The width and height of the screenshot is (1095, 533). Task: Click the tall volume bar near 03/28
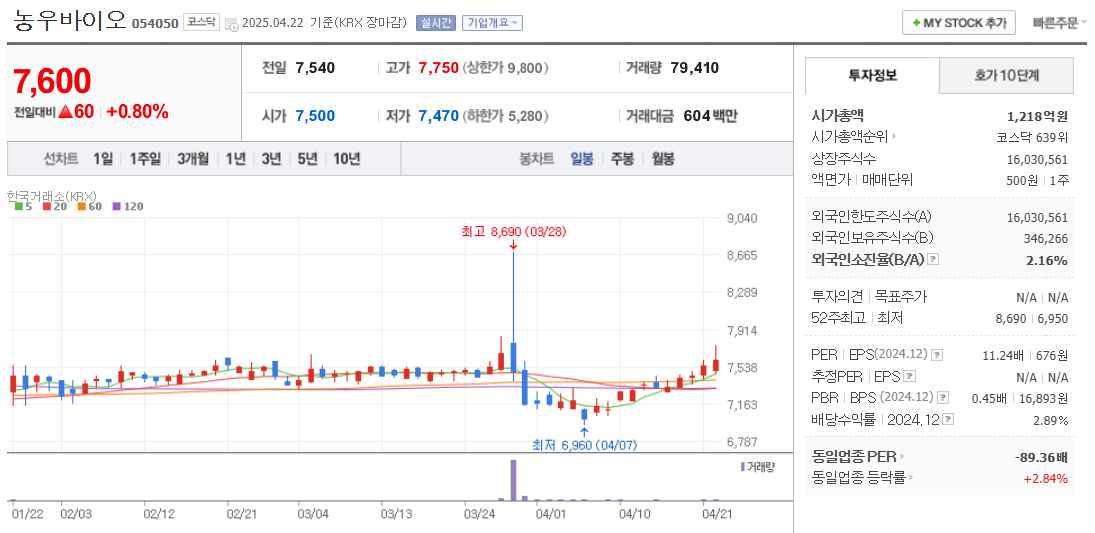pos(513,480)
